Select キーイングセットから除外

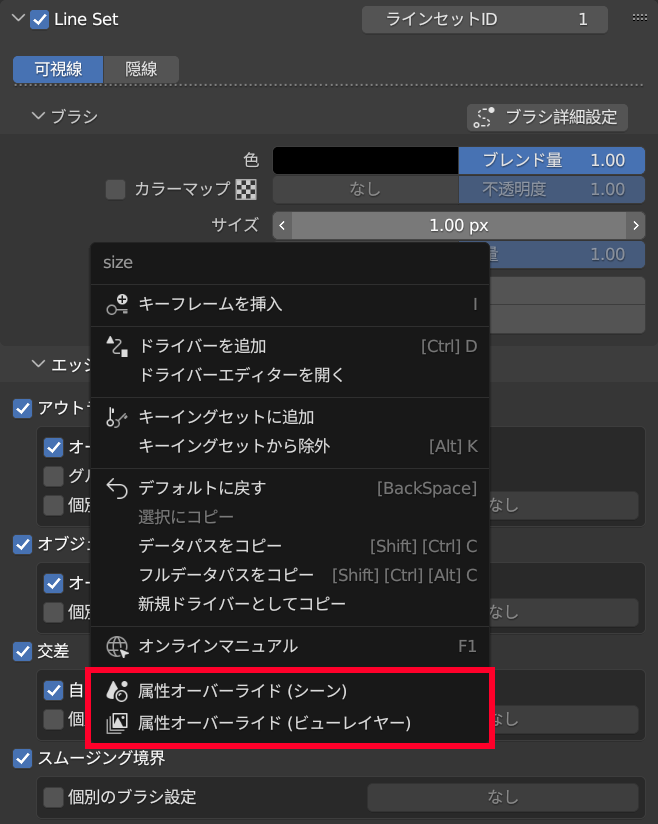290,446
